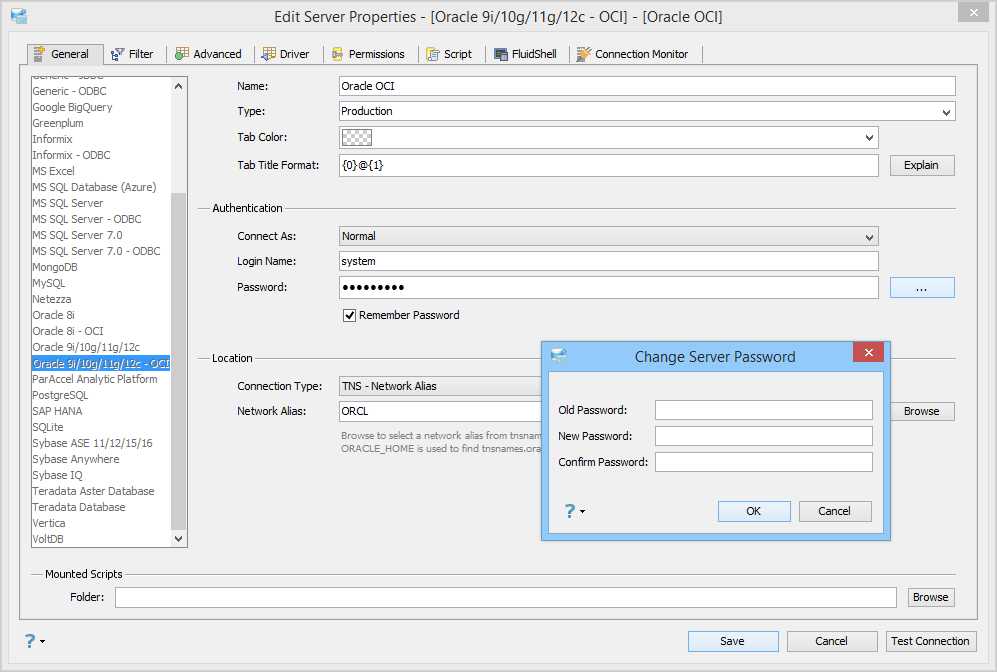The image size is (997, 672).
Task: Click OK in Change Server Password dialog
Action: 754,511
